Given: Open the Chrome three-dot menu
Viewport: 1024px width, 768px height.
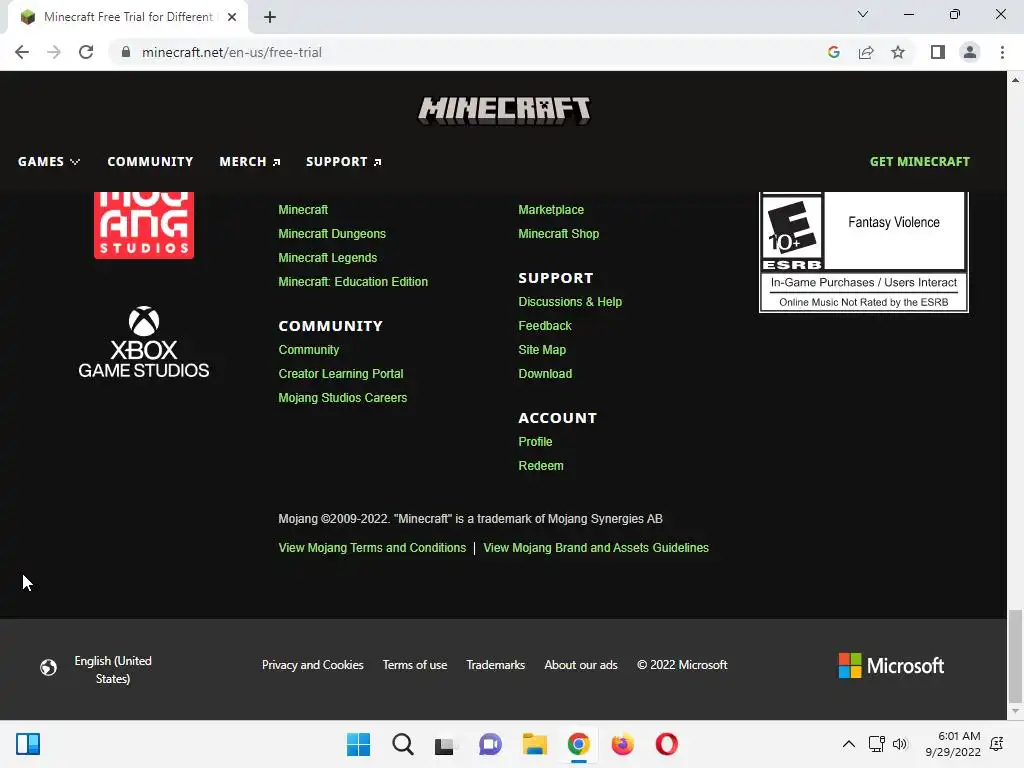Looking at the screenshot, I should [x=1002, y=52].
